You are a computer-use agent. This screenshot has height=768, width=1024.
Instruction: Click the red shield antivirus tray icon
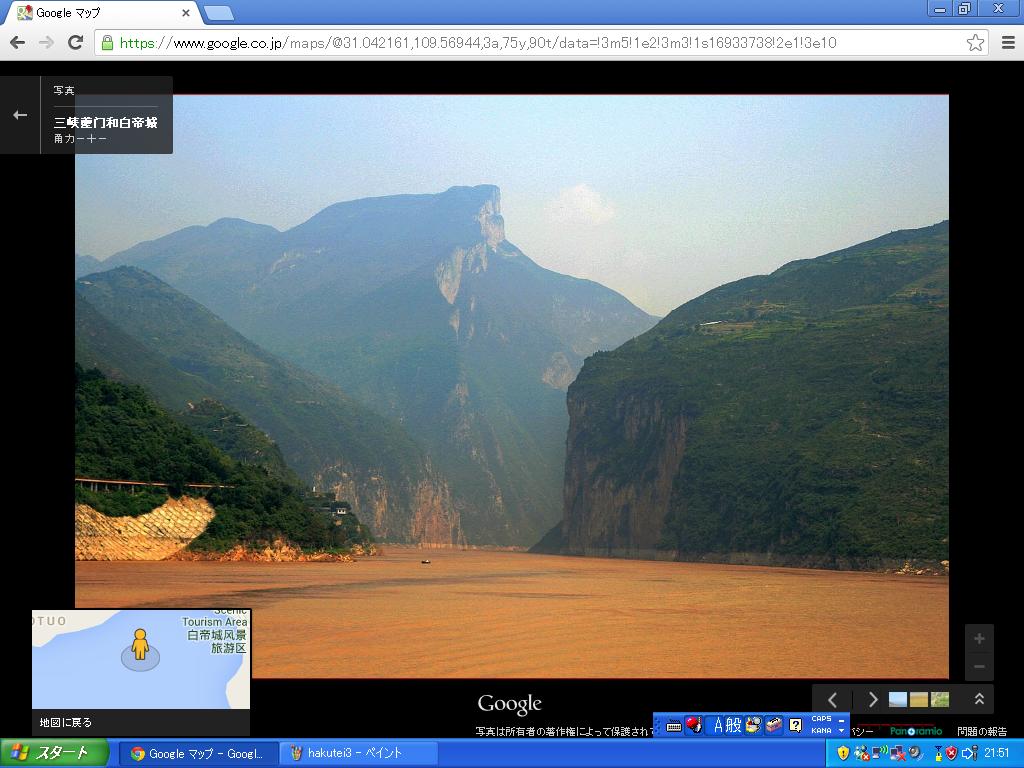[x=952, y=754]
